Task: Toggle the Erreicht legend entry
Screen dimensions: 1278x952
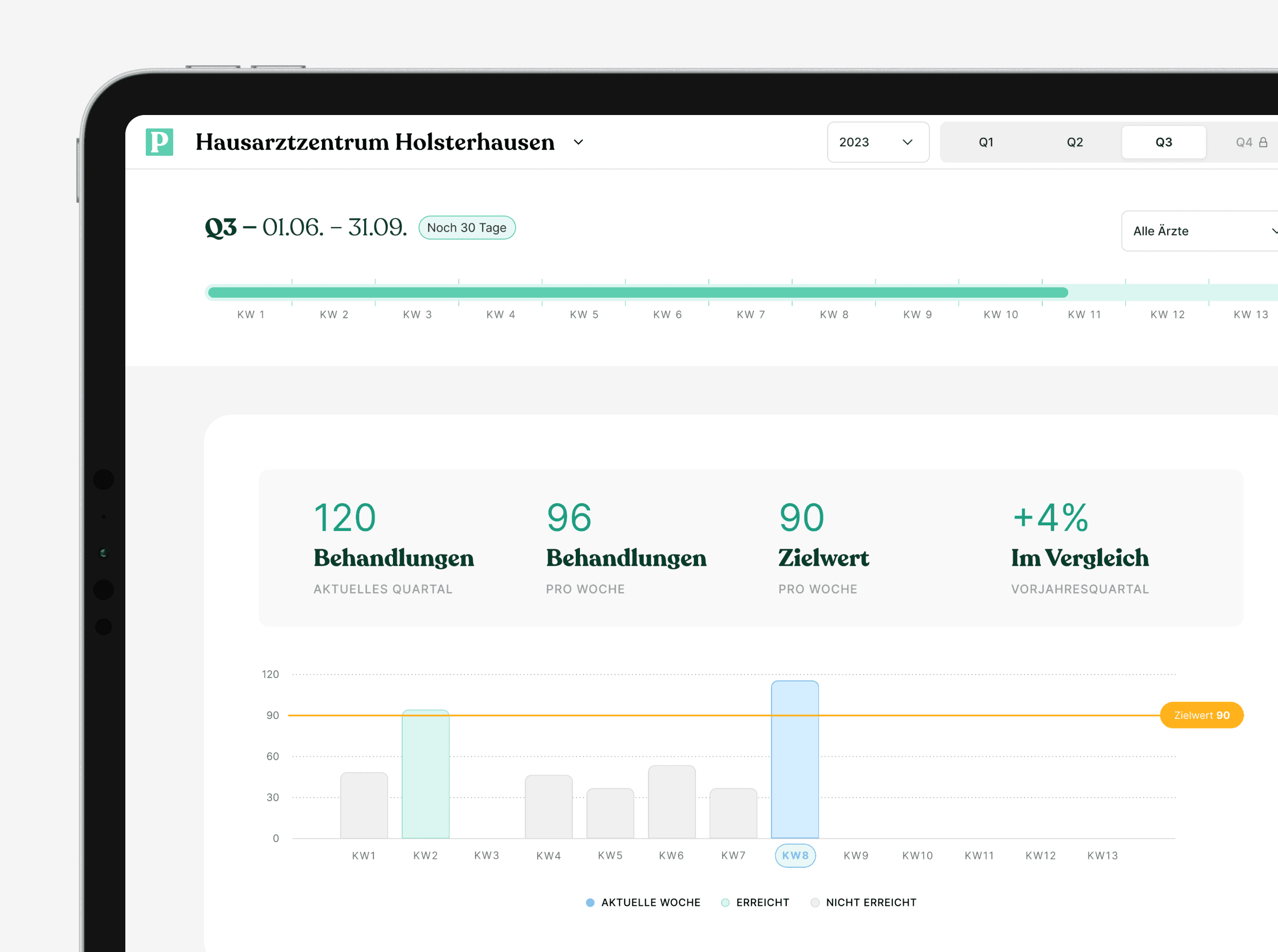Action: (761, 902)
